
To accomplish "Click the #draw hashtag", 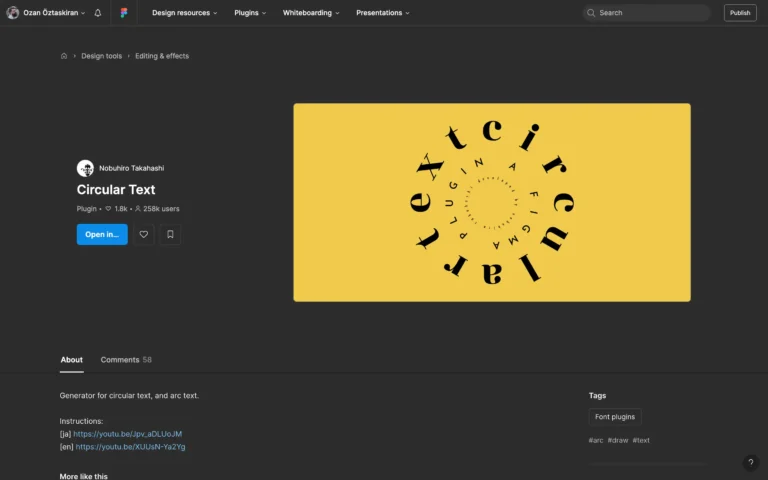I will (618, 440).
